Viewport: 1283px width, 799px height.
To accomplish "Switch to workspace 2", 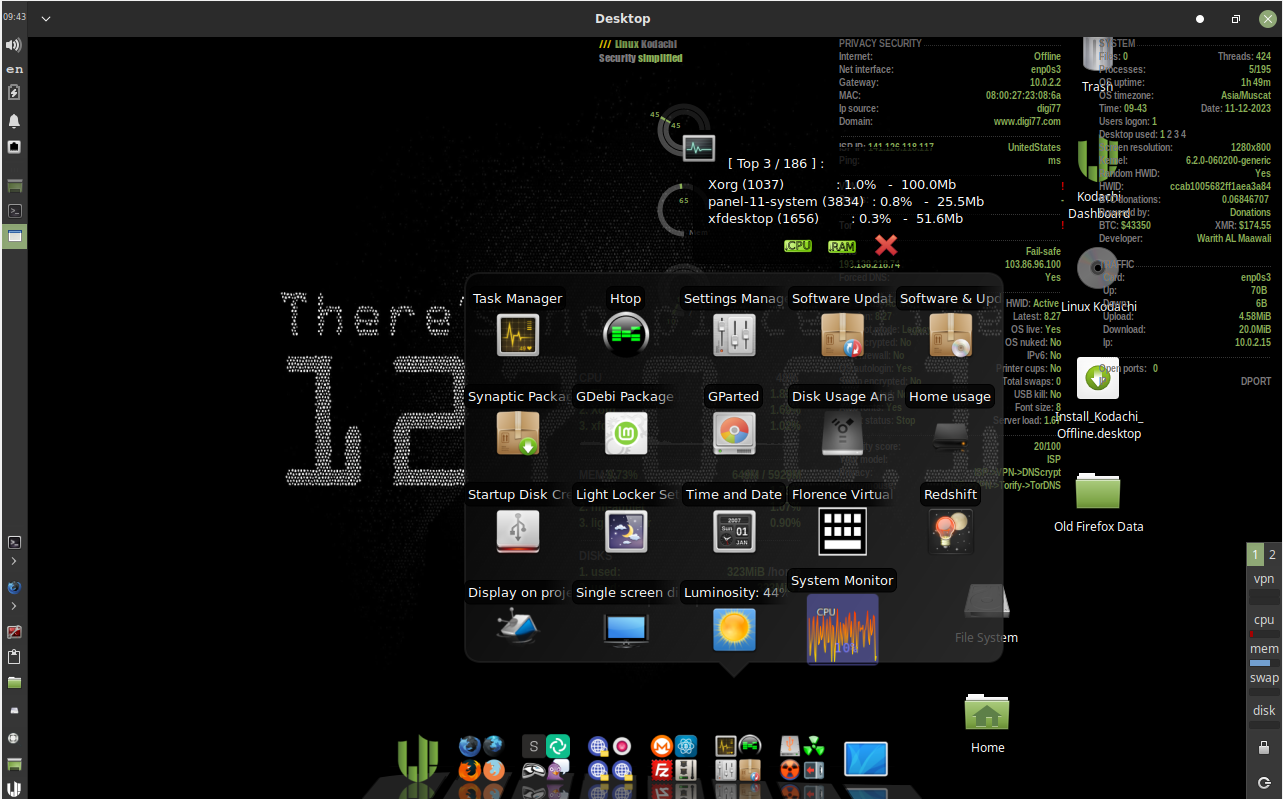I will click(1272, 555).
